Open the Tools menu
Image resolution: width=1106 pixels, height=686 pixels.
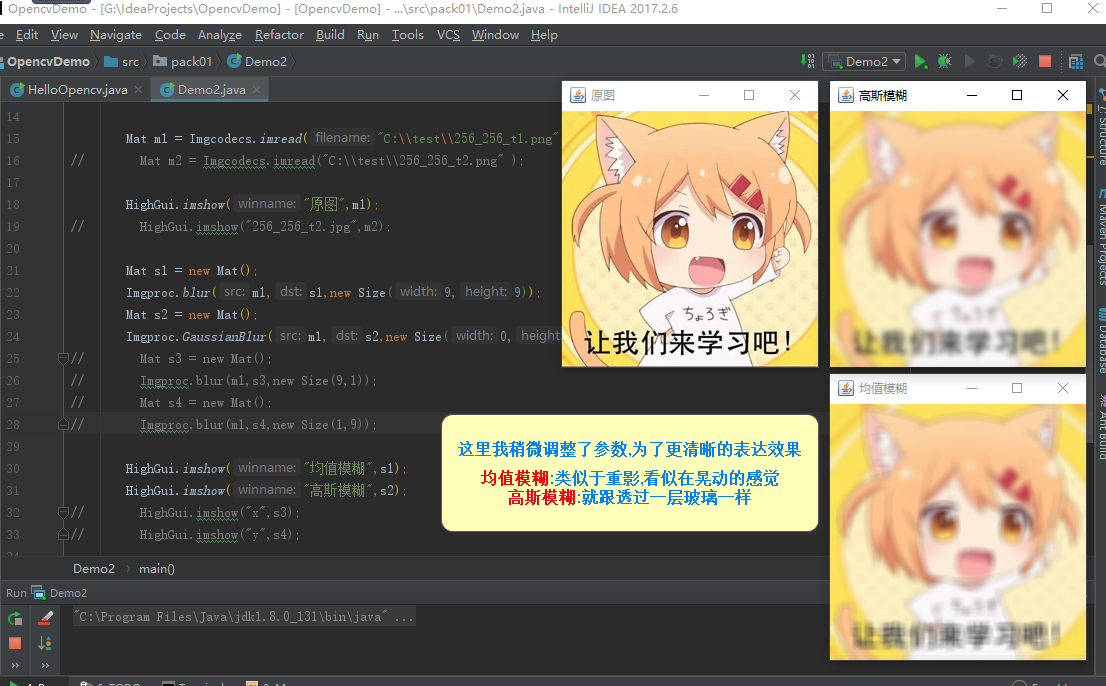(x=408, y=35)
